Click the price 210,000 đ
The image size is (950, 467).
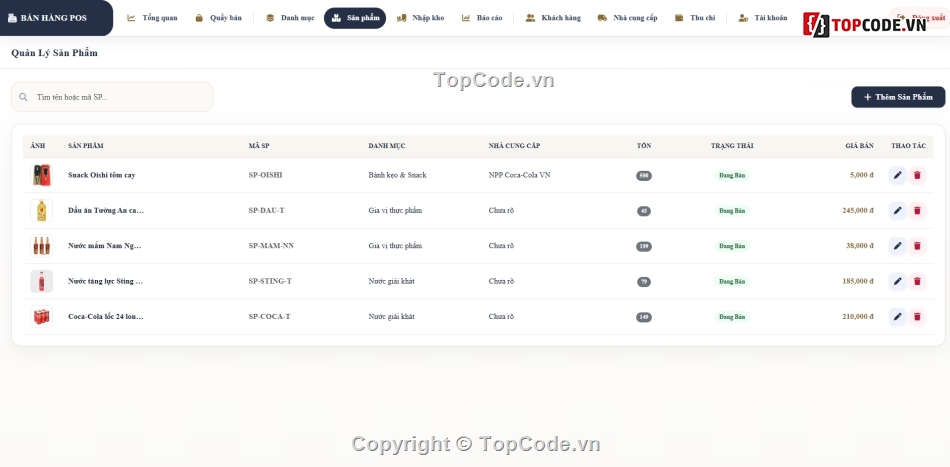point(858,317)
